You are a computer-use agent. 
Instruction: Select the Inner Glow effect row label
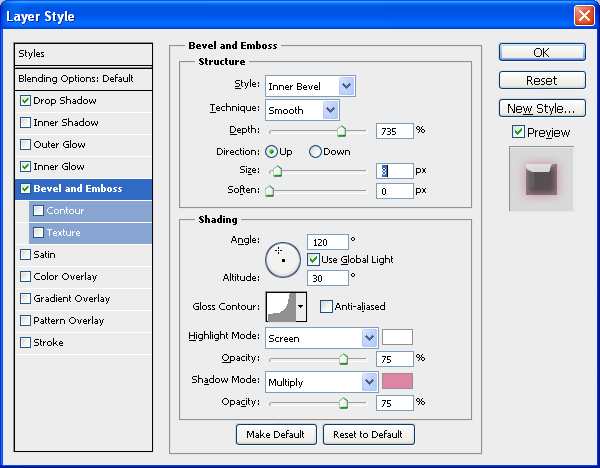(59, 166)
